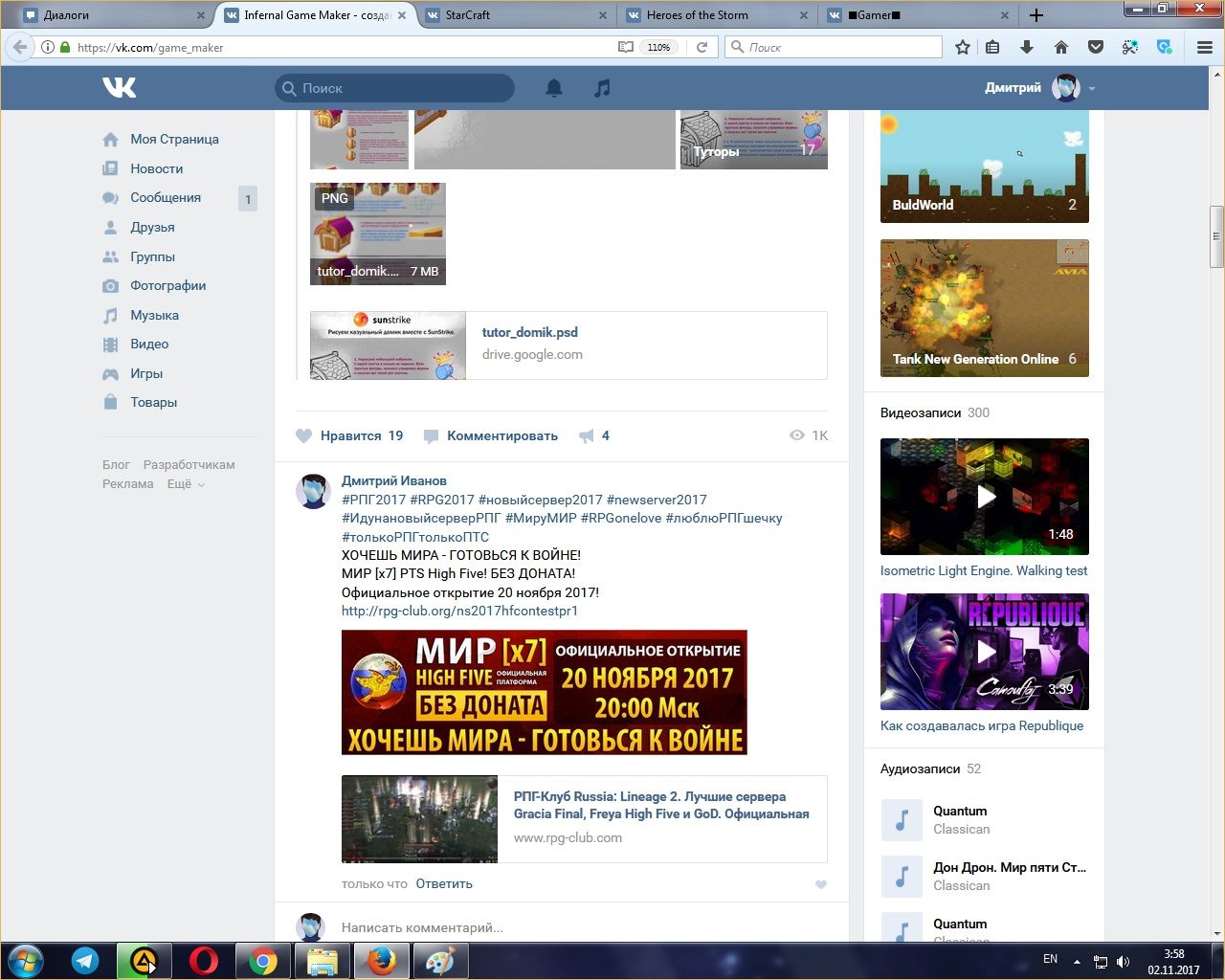Like the post with heart icon
This screenshot has width=1225, height=980.
coord(304,436)
